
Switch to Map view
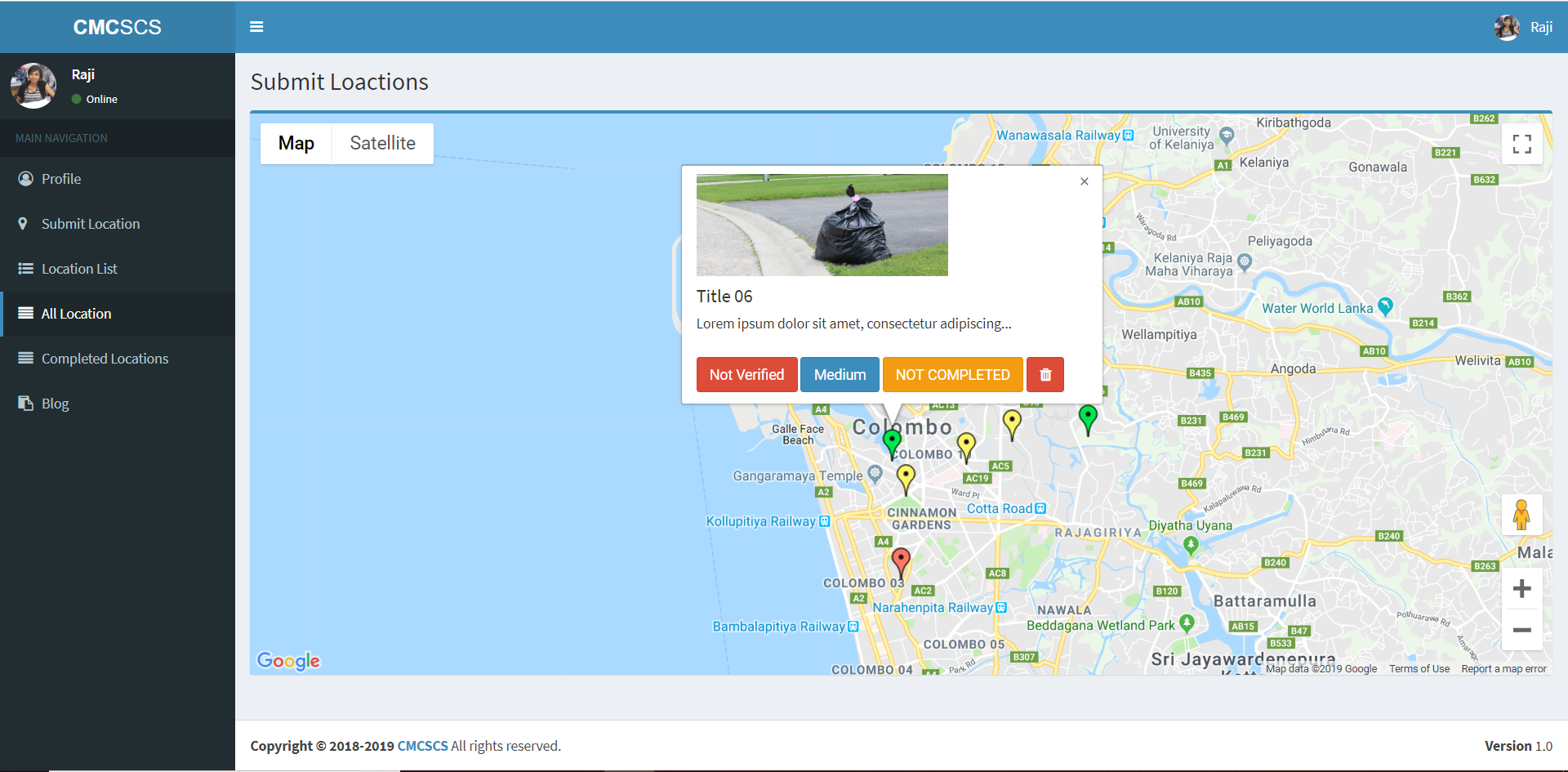pos(296,144)
